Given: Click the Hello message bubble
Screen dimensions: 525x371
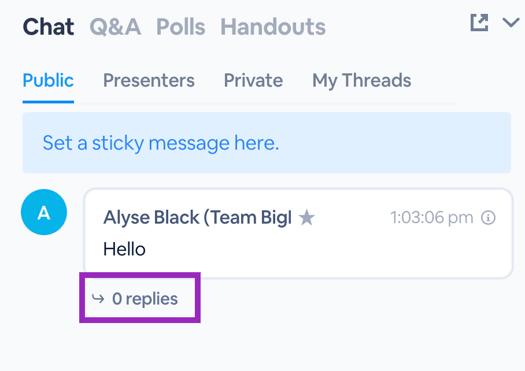Looking at the screenshot, I should (298, 233).
